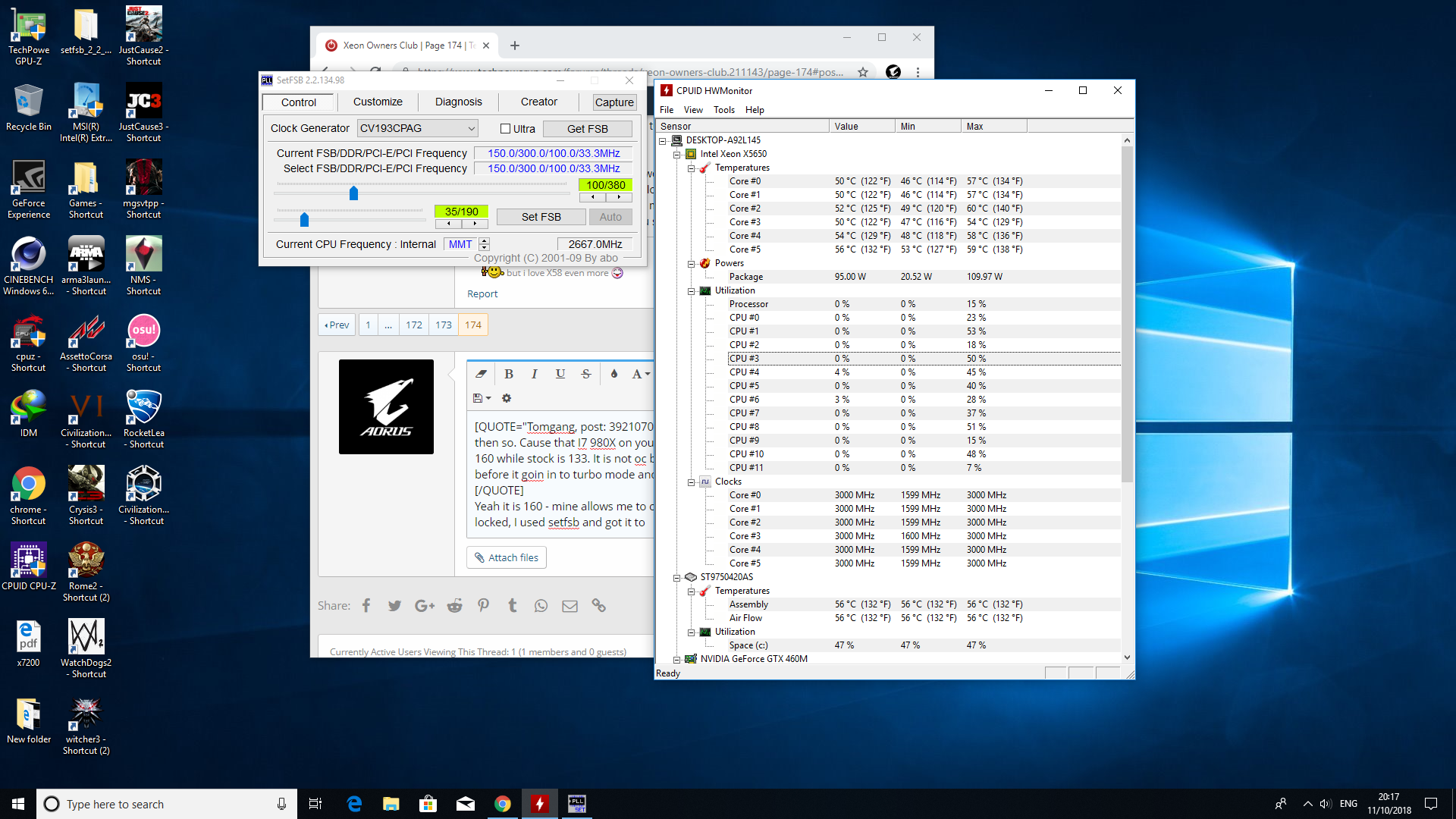Open GeForce Experience desktop shortcut
The image size is (1456, 819).
(x=29, y=190)
